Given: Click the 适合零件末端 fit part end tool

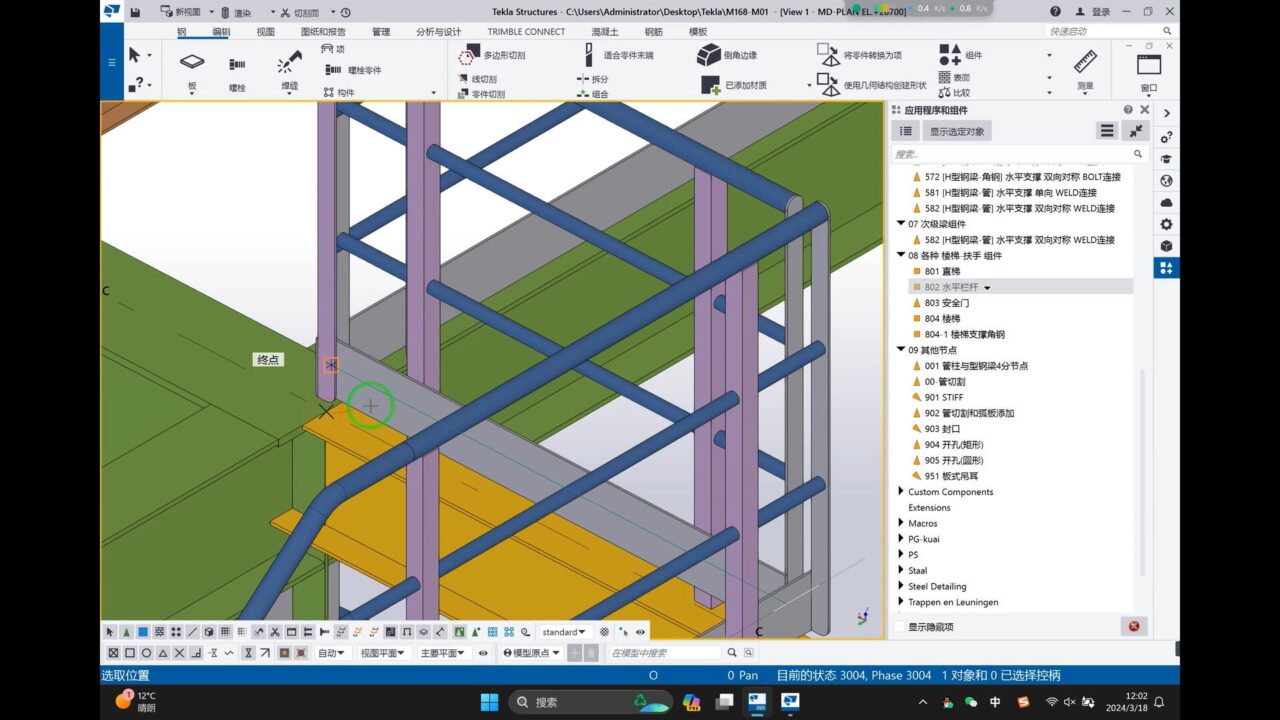Looking at the screenshot, I should [618, 56].
